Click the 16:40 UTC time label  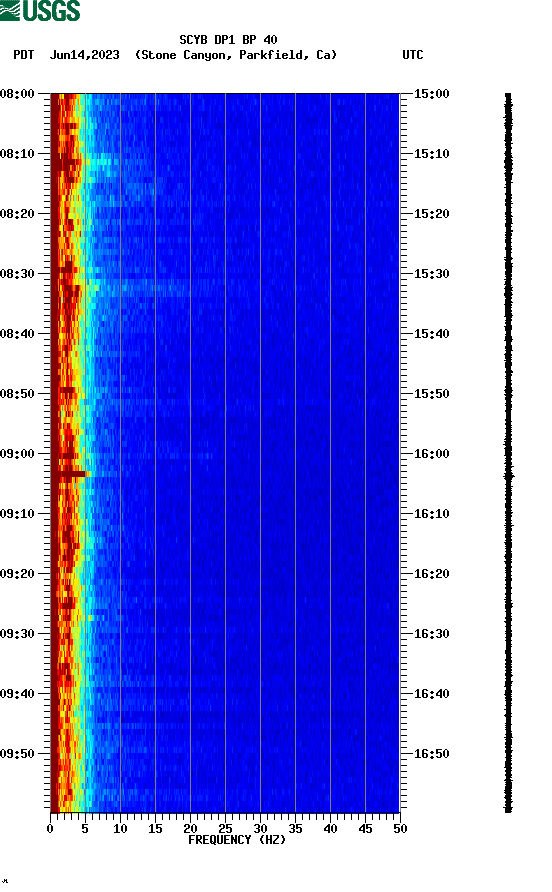coord(431,694)
